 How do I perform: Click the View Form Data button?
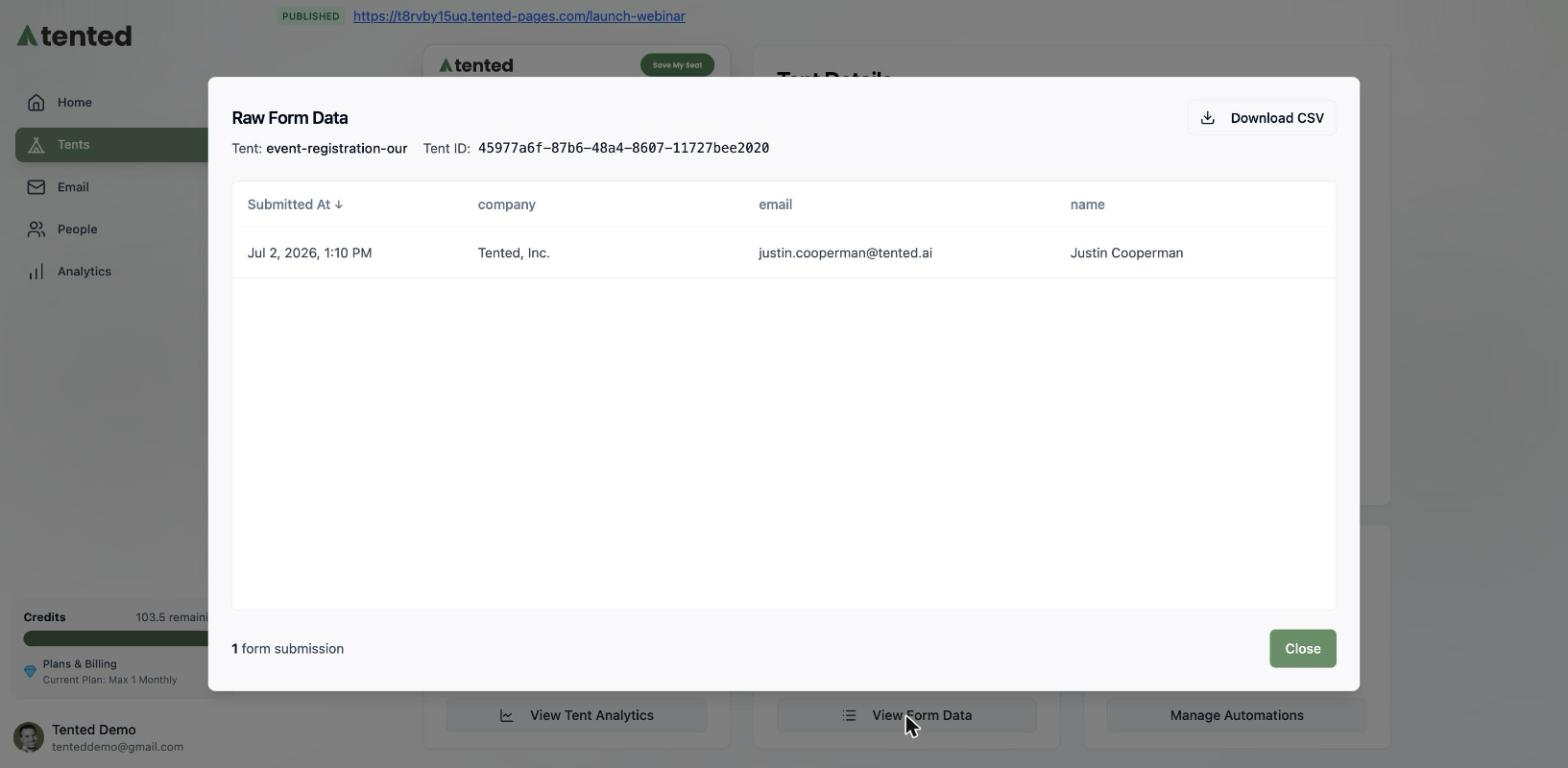click(907, 716)
